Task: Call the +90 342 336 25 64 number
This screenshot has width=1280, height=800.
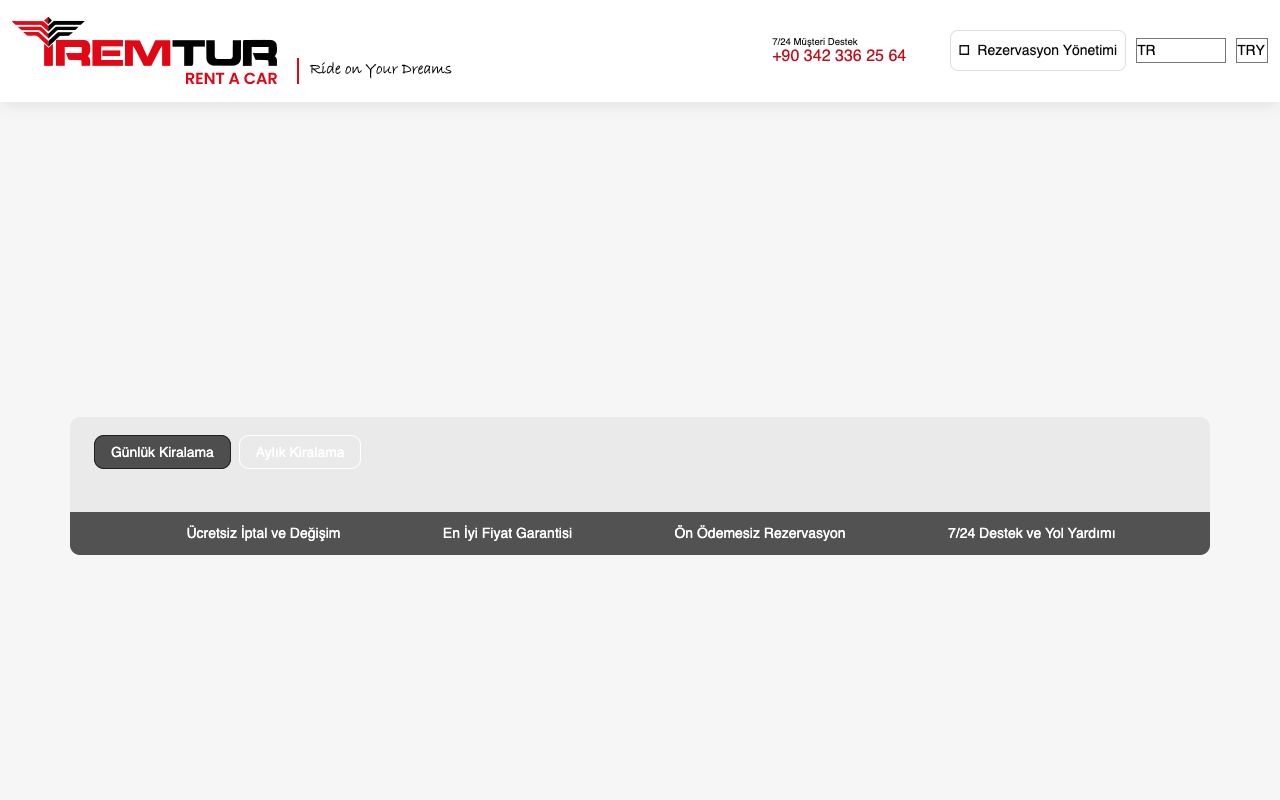Action: [x=839, y=56]
